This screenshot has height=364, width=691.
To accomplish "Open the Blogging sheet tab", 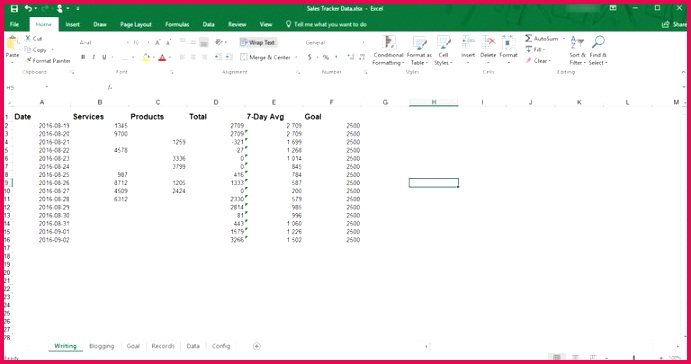I will coord(101,346).
